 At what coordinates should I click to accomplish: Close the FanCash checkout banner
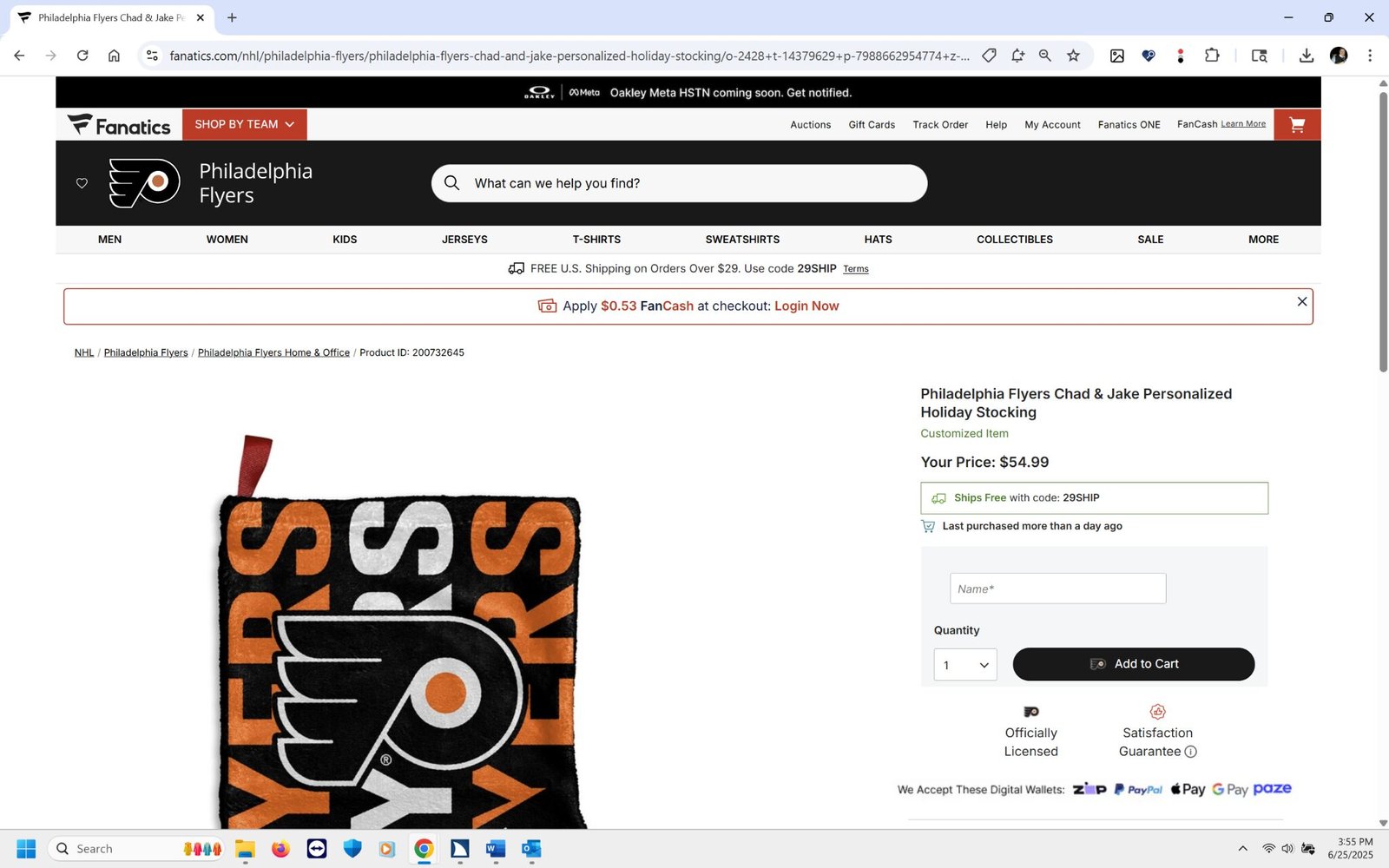(x=1301, y=301)
